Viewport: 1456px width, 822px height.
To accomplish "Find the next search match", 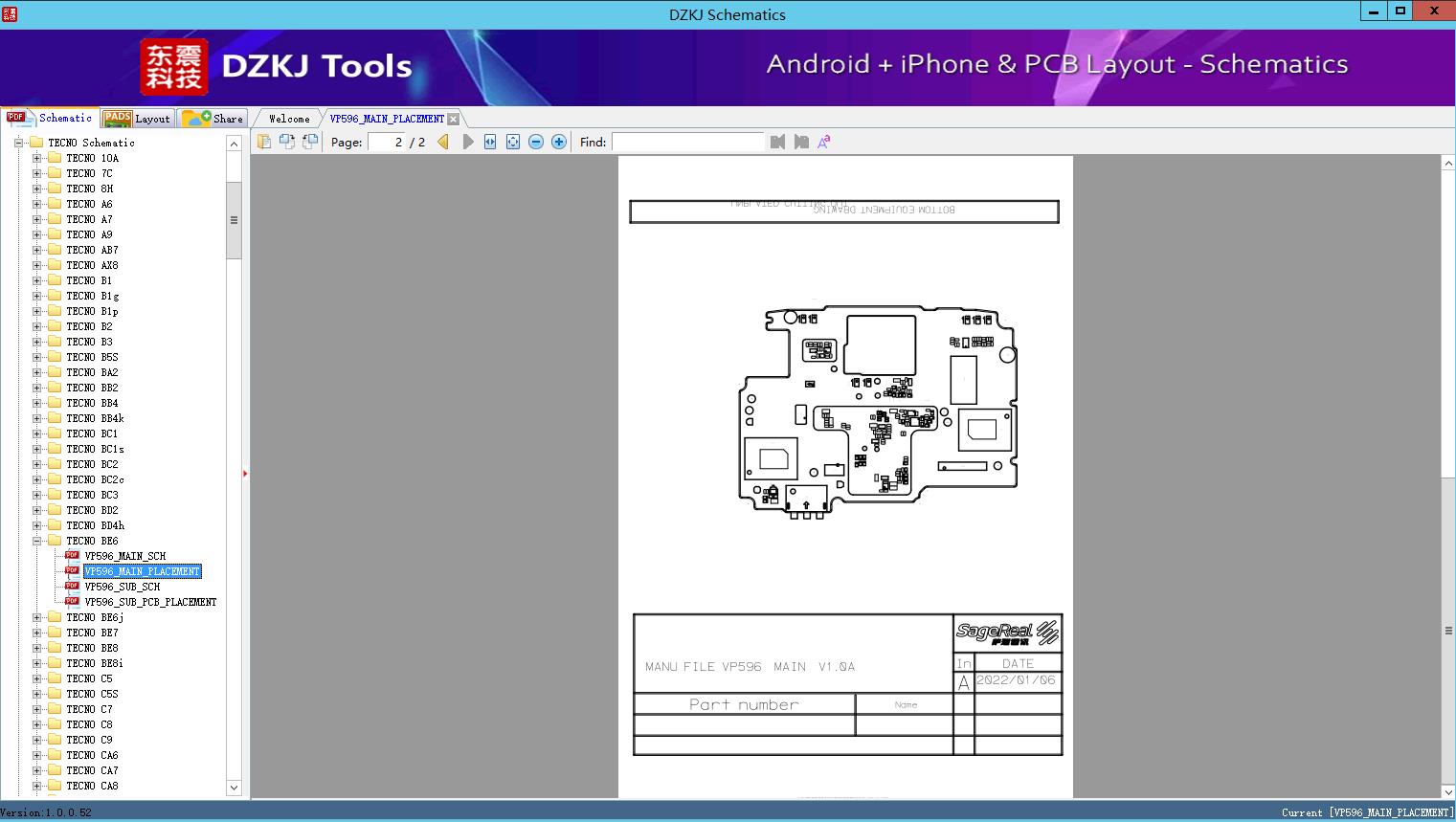I will coord(801,142).
